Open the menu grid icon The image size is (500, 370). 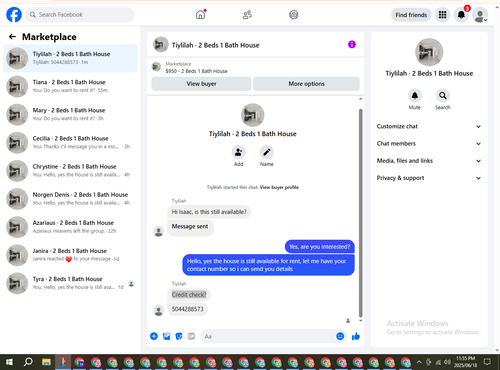(442, 15)
